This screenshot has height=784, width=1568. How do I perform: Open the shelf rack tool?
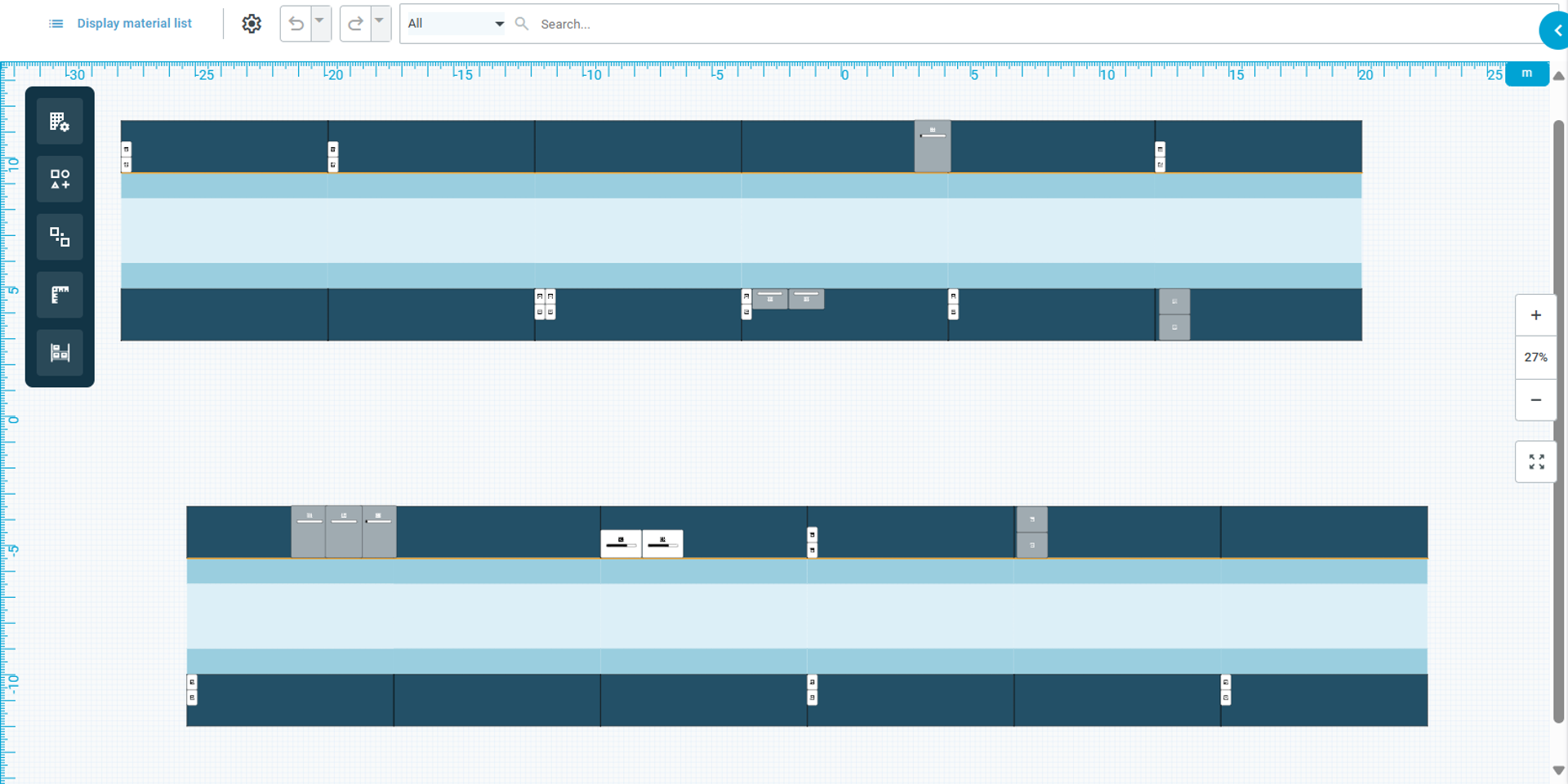pos(60,353)
